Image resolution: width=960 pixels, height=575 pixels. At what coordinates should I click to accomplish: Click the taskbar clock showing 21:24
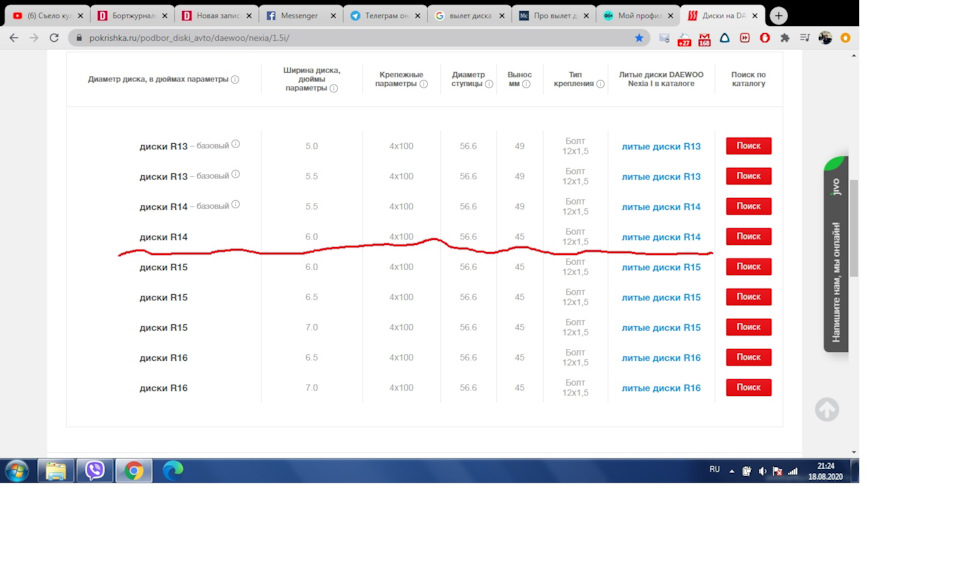[825, 471]
